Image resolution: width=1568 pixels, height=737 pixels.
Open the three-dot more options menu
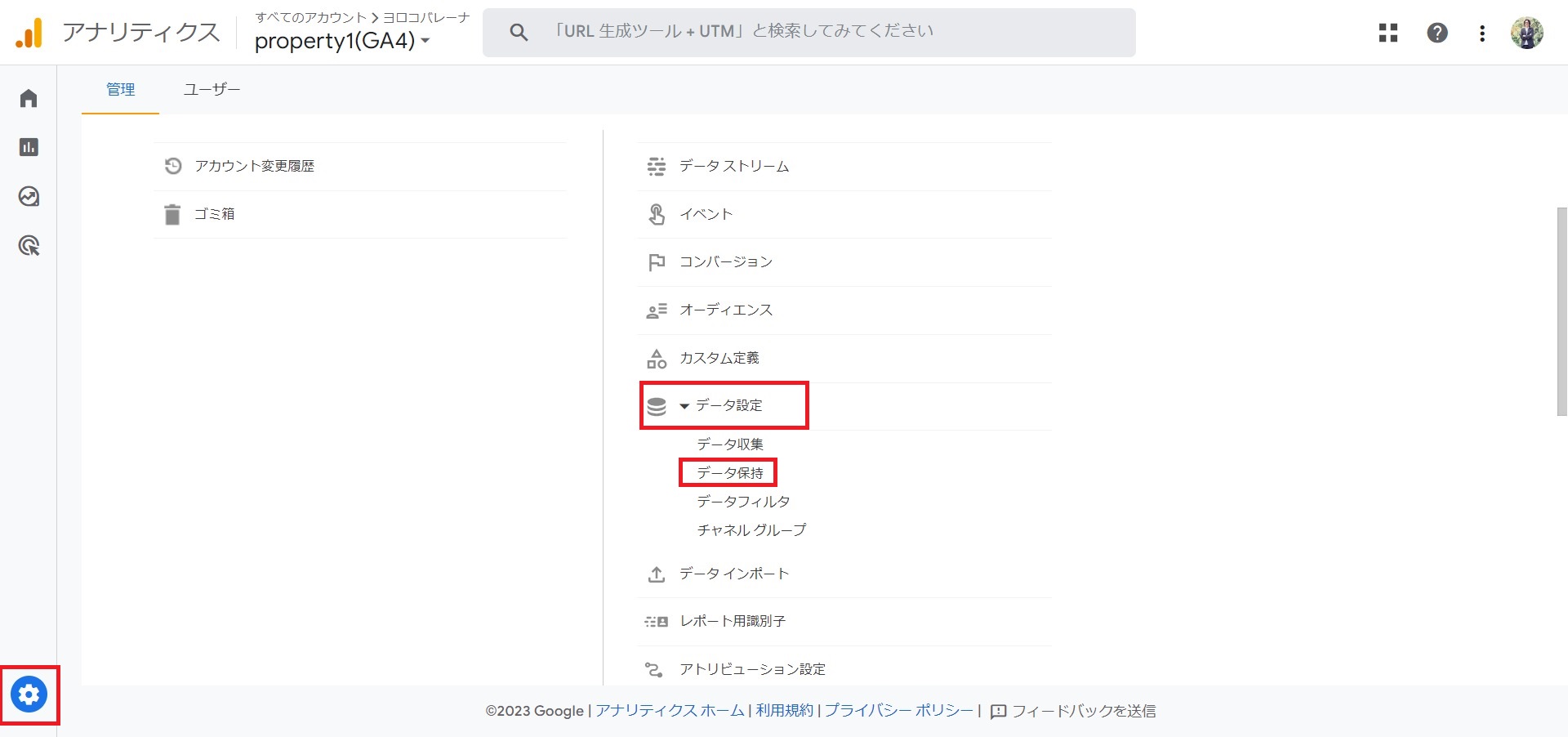tap(1481, 33)
